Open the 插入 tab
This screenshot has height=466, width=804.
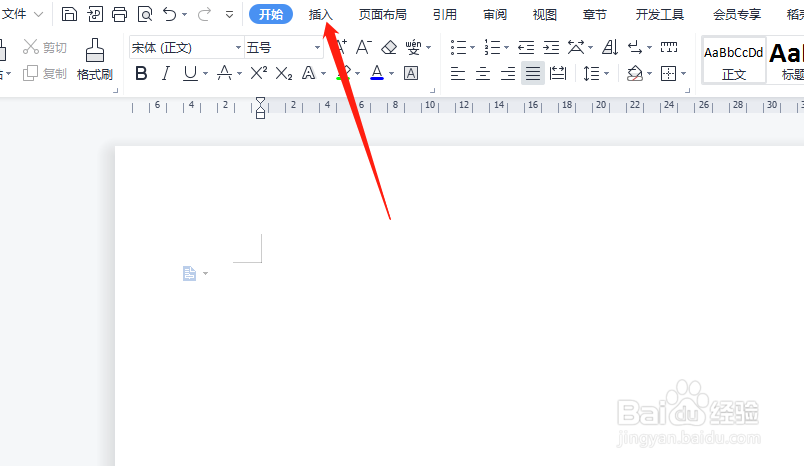pos(321,14)
